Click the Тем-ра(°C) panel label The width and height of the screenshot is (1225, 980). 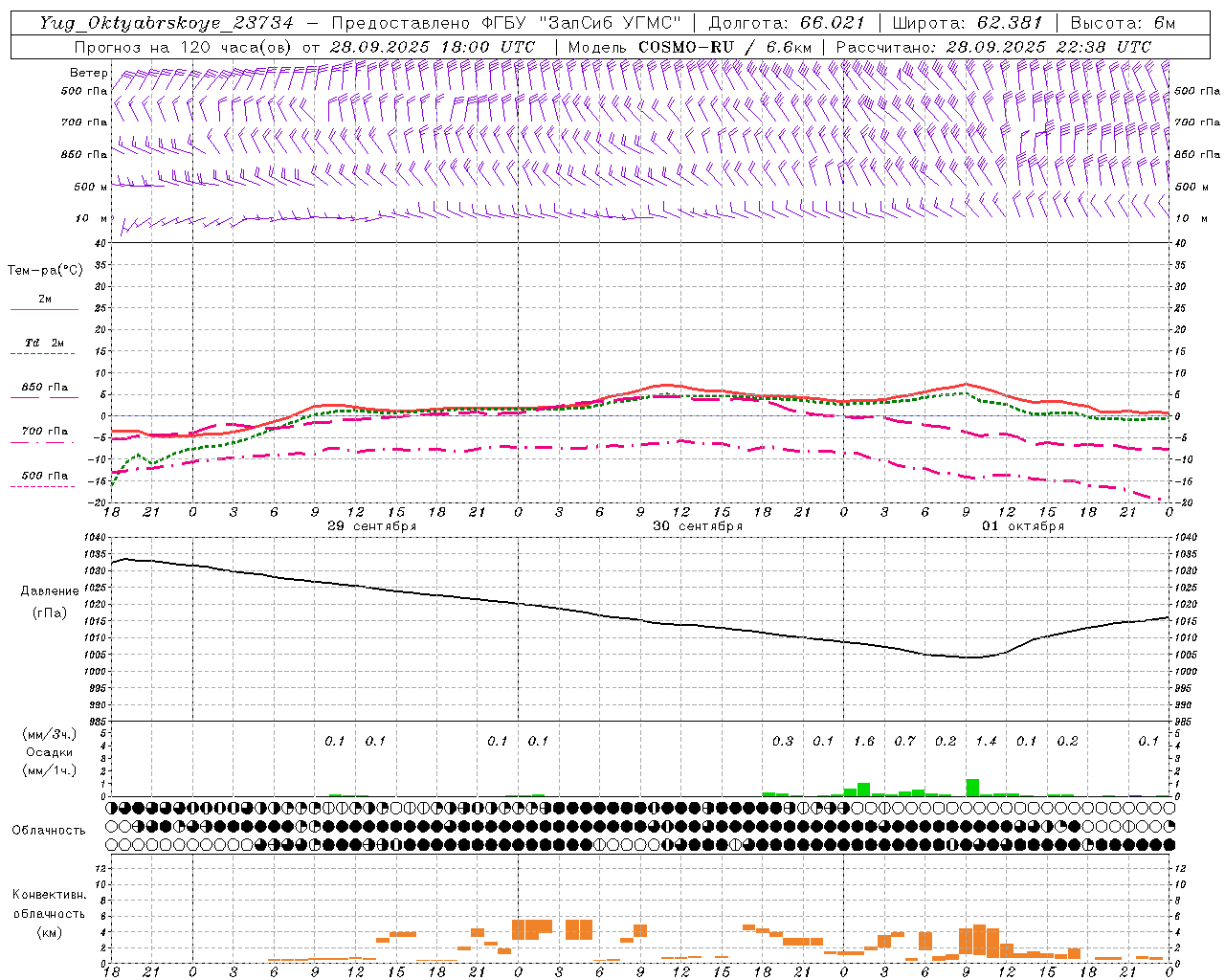(45, 271)
